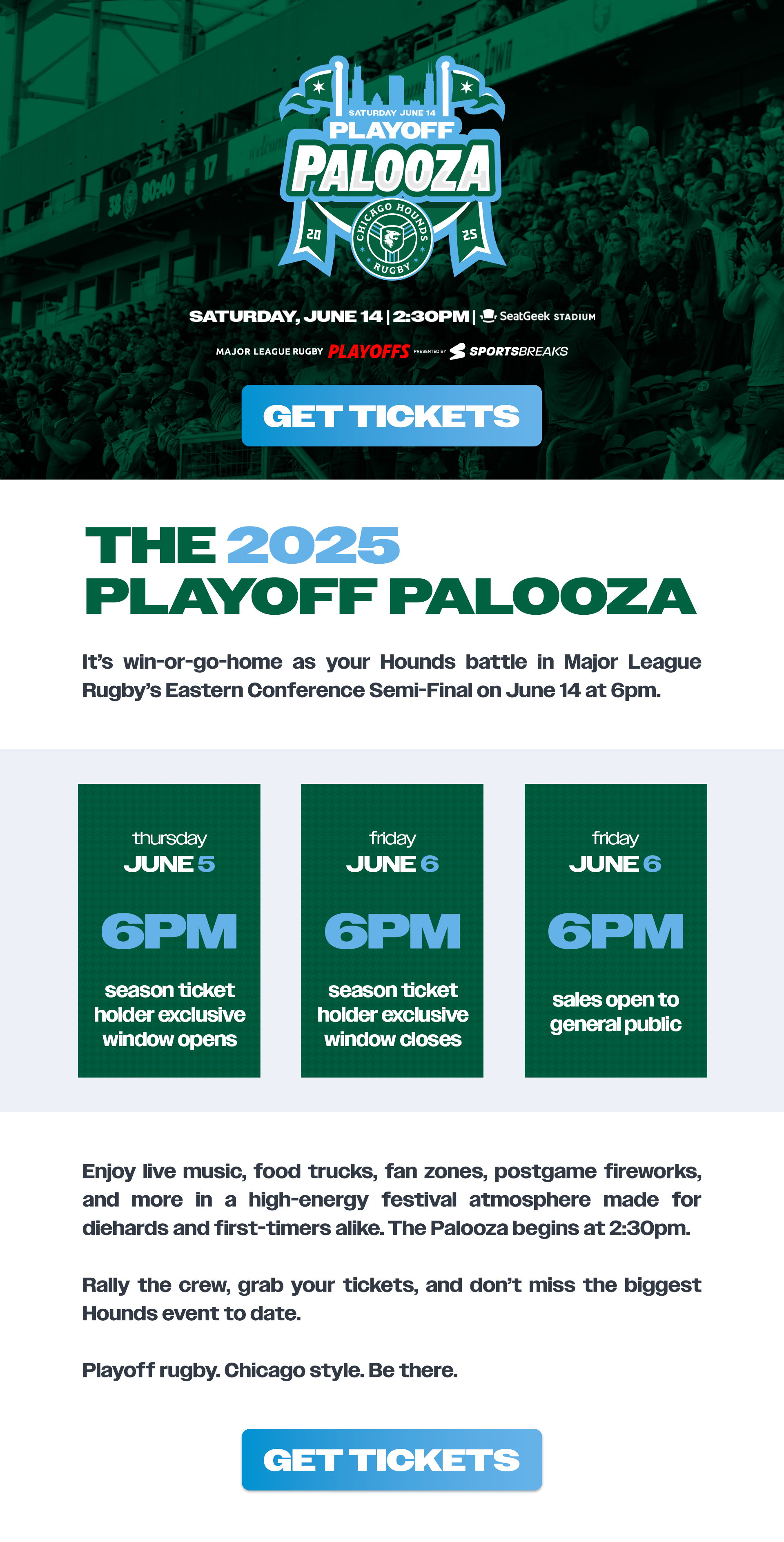Click Playoff rugby Chicago style line
The width and height of the screenshot is (784, 1542).
pos(270,1370)
